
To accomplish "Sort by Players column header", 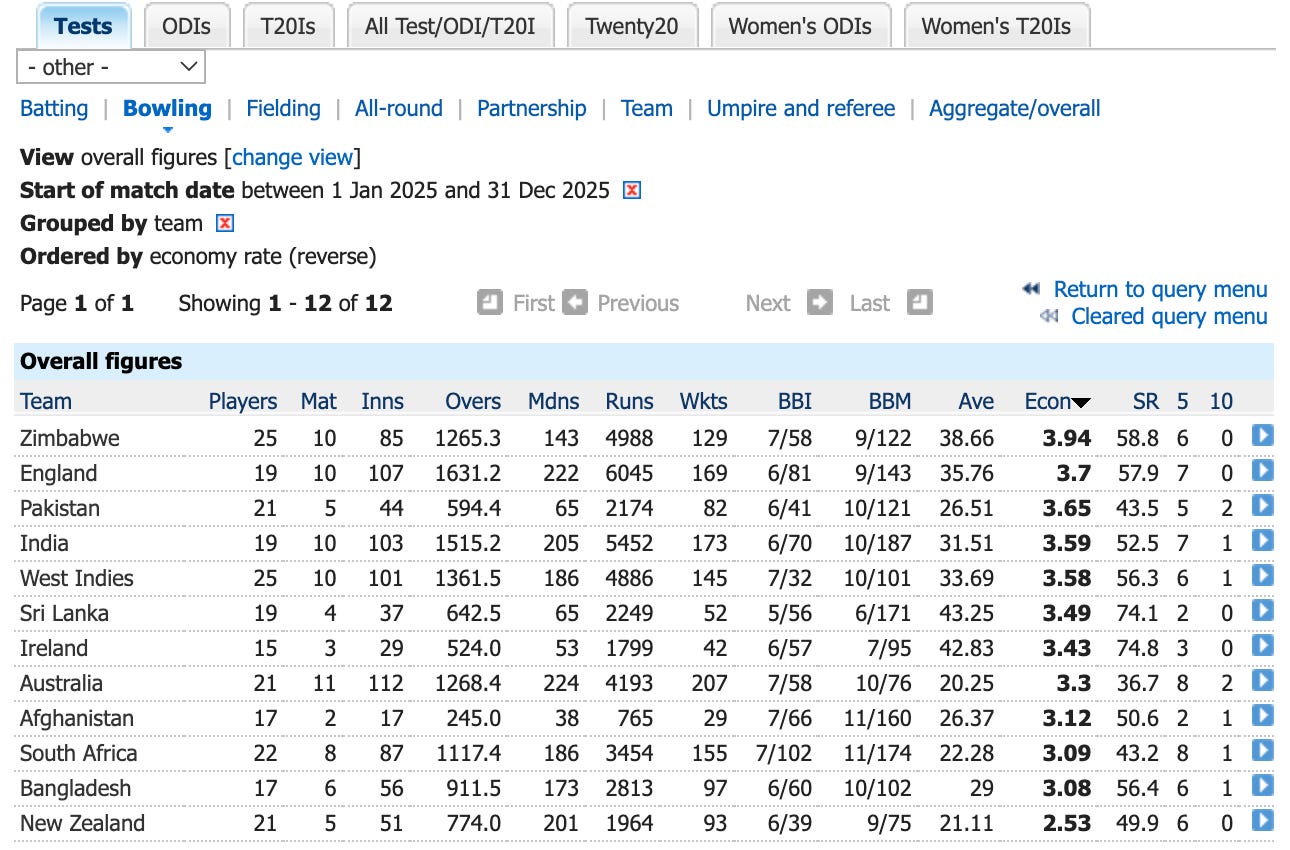I will click(x=243, y=402).
